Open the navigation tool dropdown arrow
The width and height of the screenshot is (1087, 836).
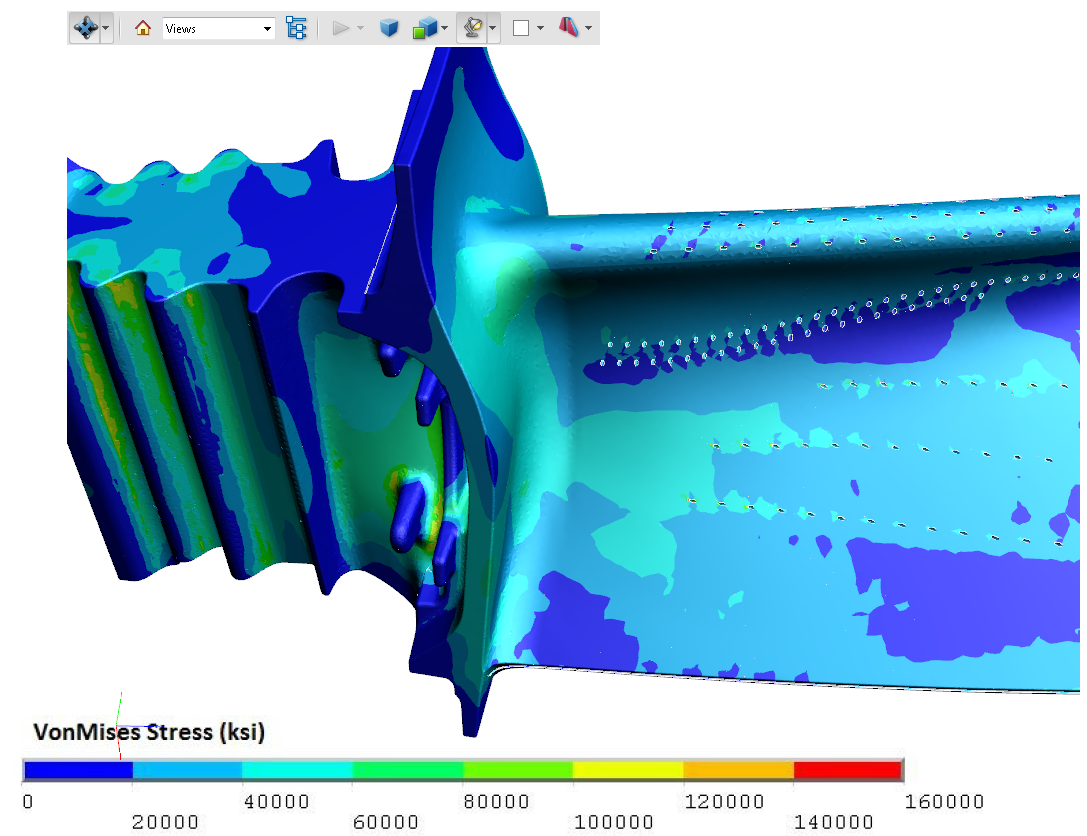(x=105, y=29)
